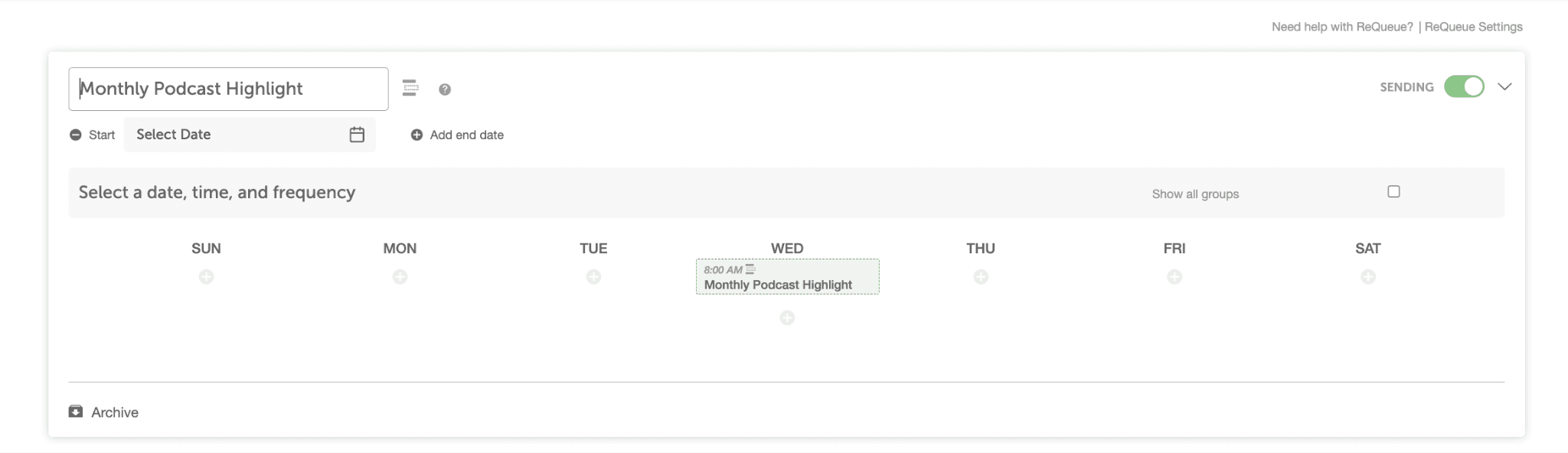Open ReQueue Settings
Viewport: 1568px width, 453px height.
pyautogui.click(x=1473, y=27)
